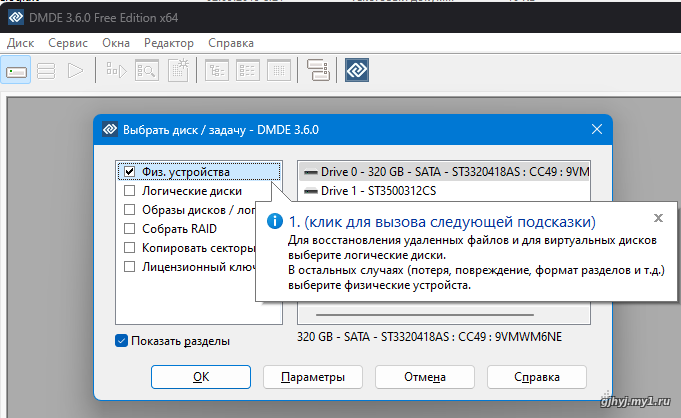Open the Диск menu
Viewport: 681px width, 418px height.
(20, 43)
